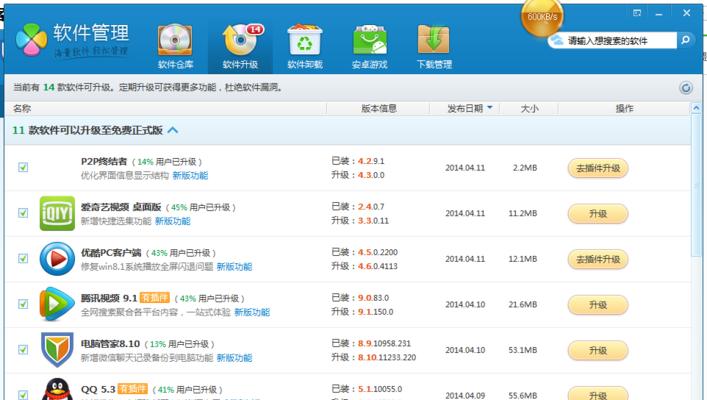Click the four-leaf clover app logo
Viewport: 707px width, 400px height.
pos(31,39)
